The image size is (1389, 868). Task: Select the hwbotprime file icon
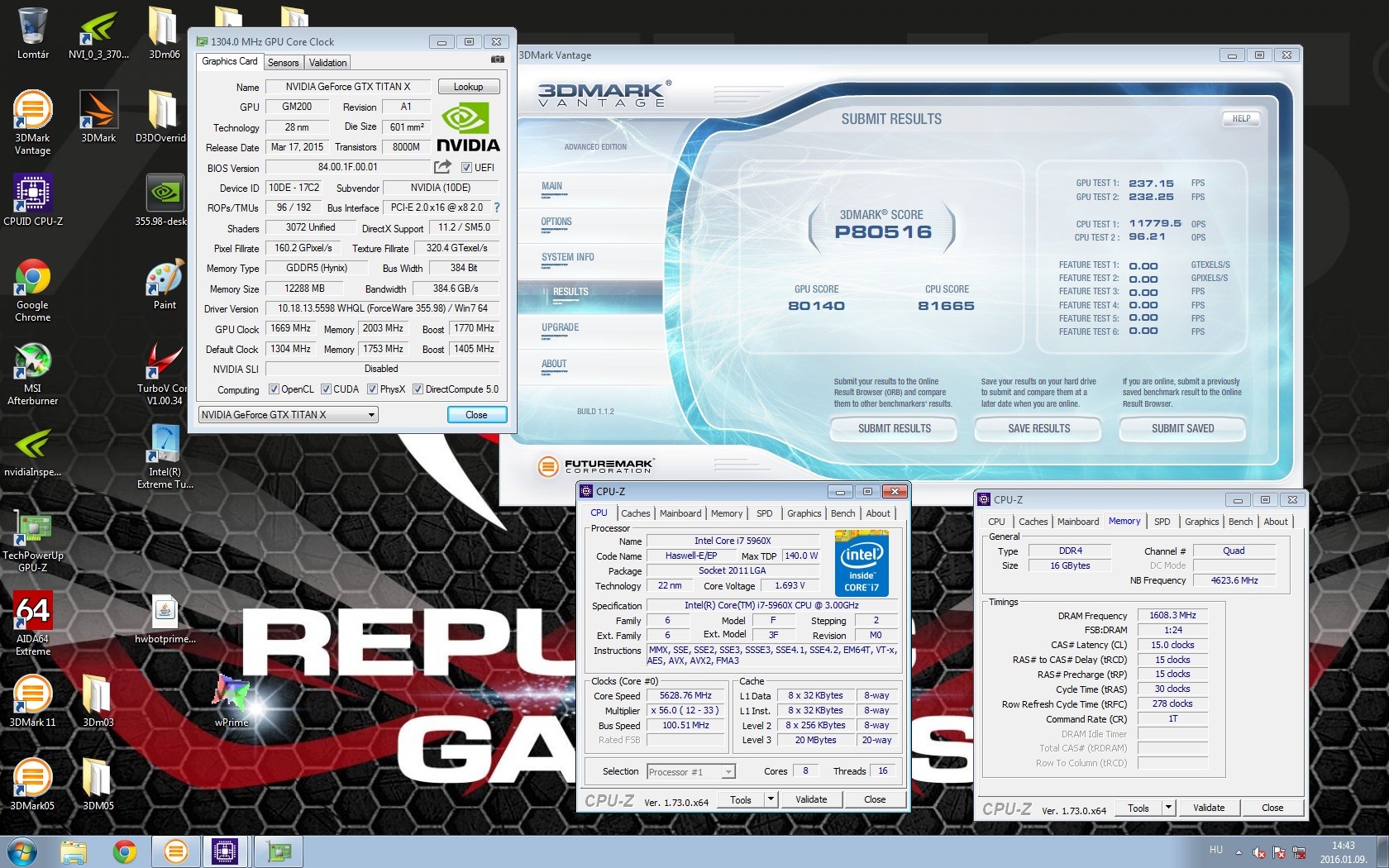click(x=165, y=618)
